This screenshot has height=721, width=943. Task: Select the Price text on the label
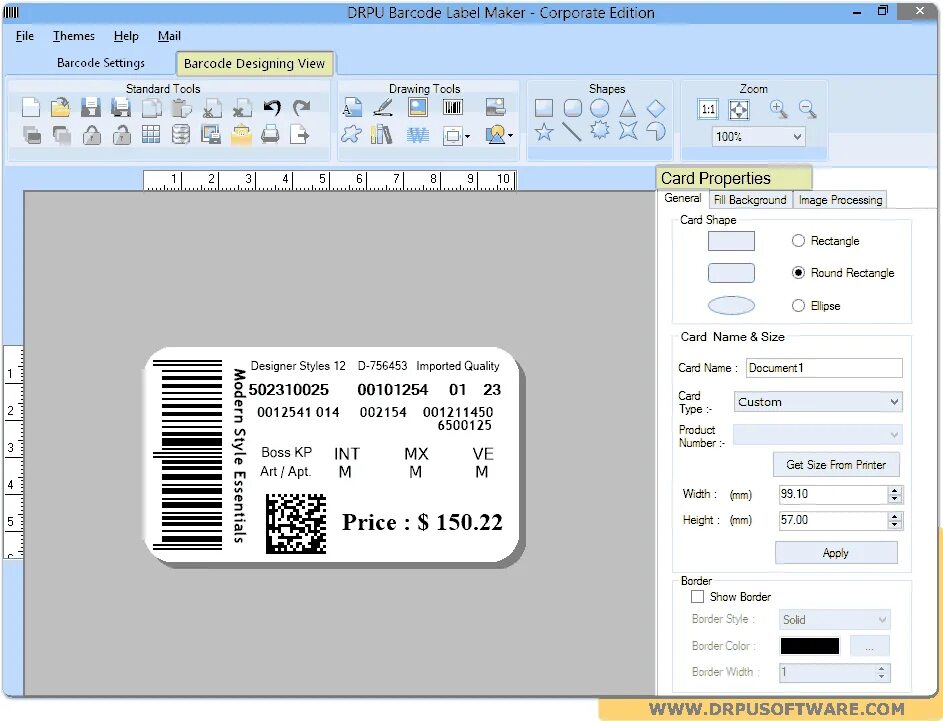pos(422,522)
